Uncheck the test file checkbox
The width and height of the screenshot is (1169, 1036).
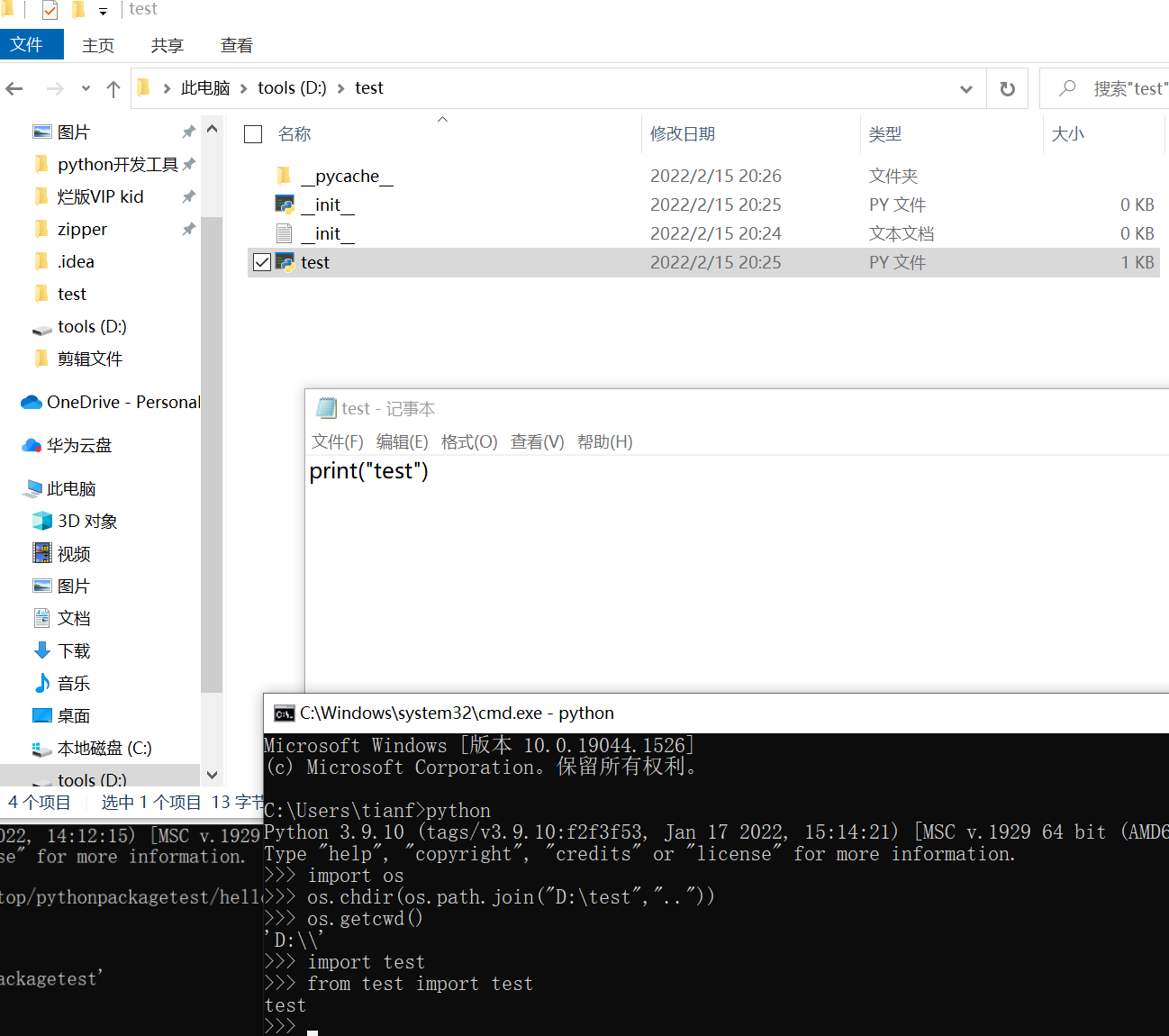tap(262, 262)
